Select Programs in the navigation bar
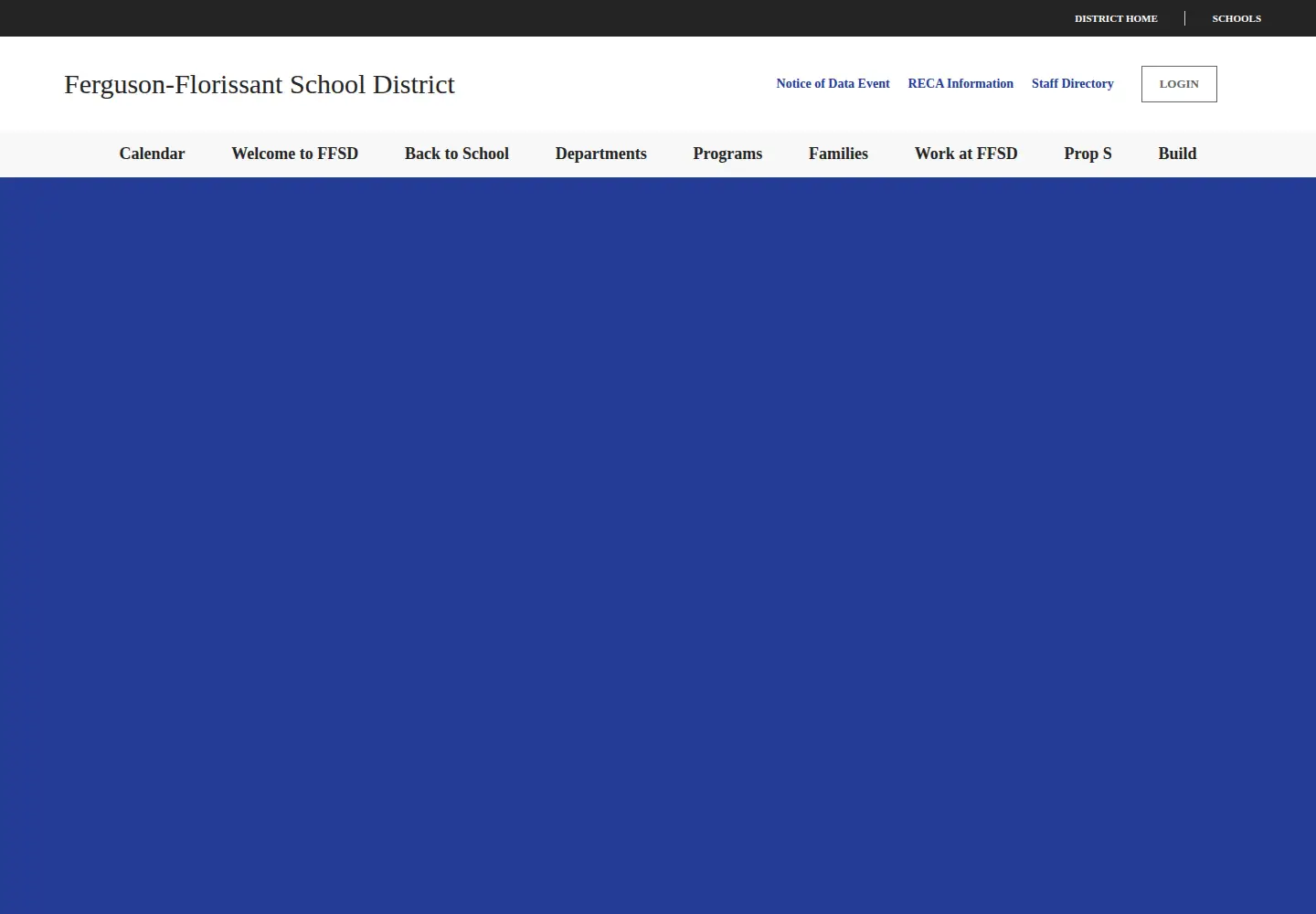1316x914 pixels. click(727, 154)
